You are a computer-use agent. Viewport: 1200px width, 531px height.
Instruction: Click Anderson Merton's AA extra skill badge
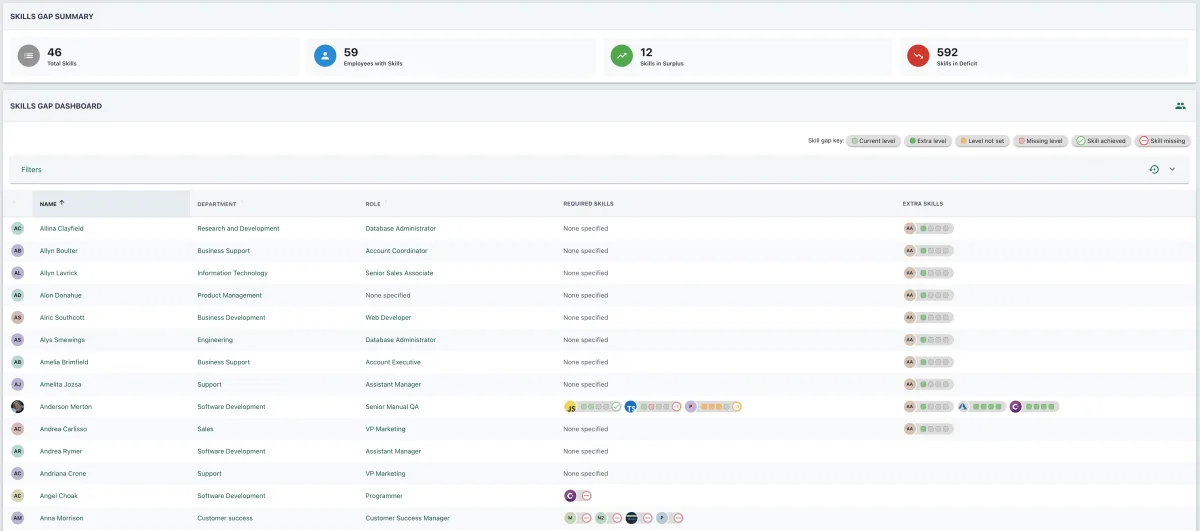click(x=910, y=407)
